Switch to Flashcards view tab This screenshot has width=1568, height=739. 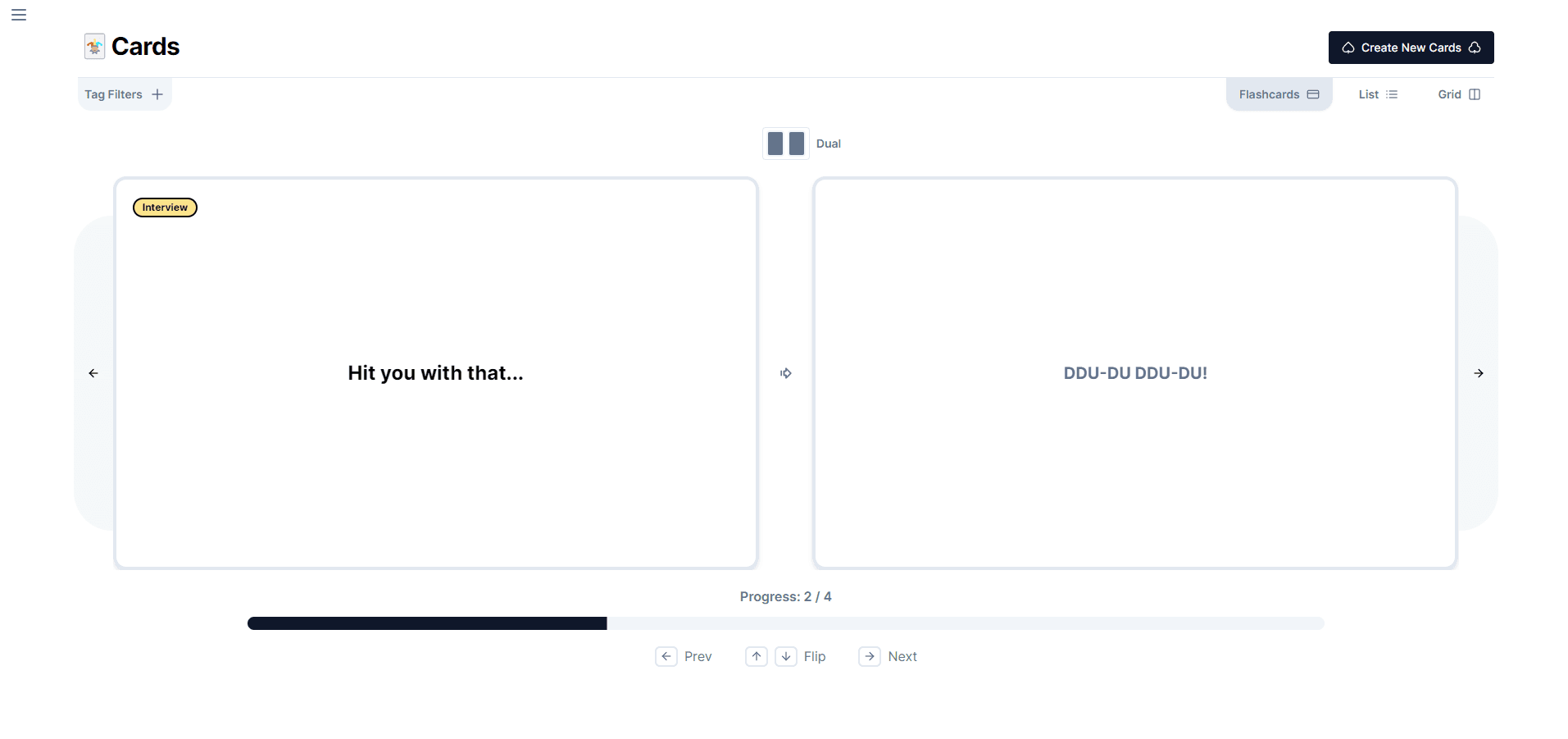(1279, 94)
